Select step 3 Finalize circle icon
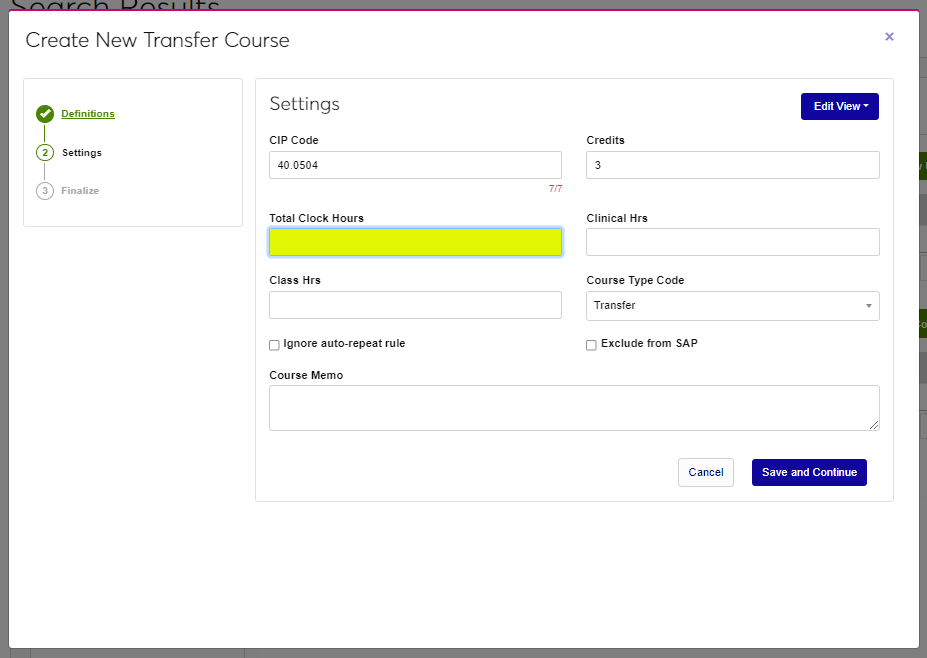Viewport: 927px width, 658px height. click(45, 191)
